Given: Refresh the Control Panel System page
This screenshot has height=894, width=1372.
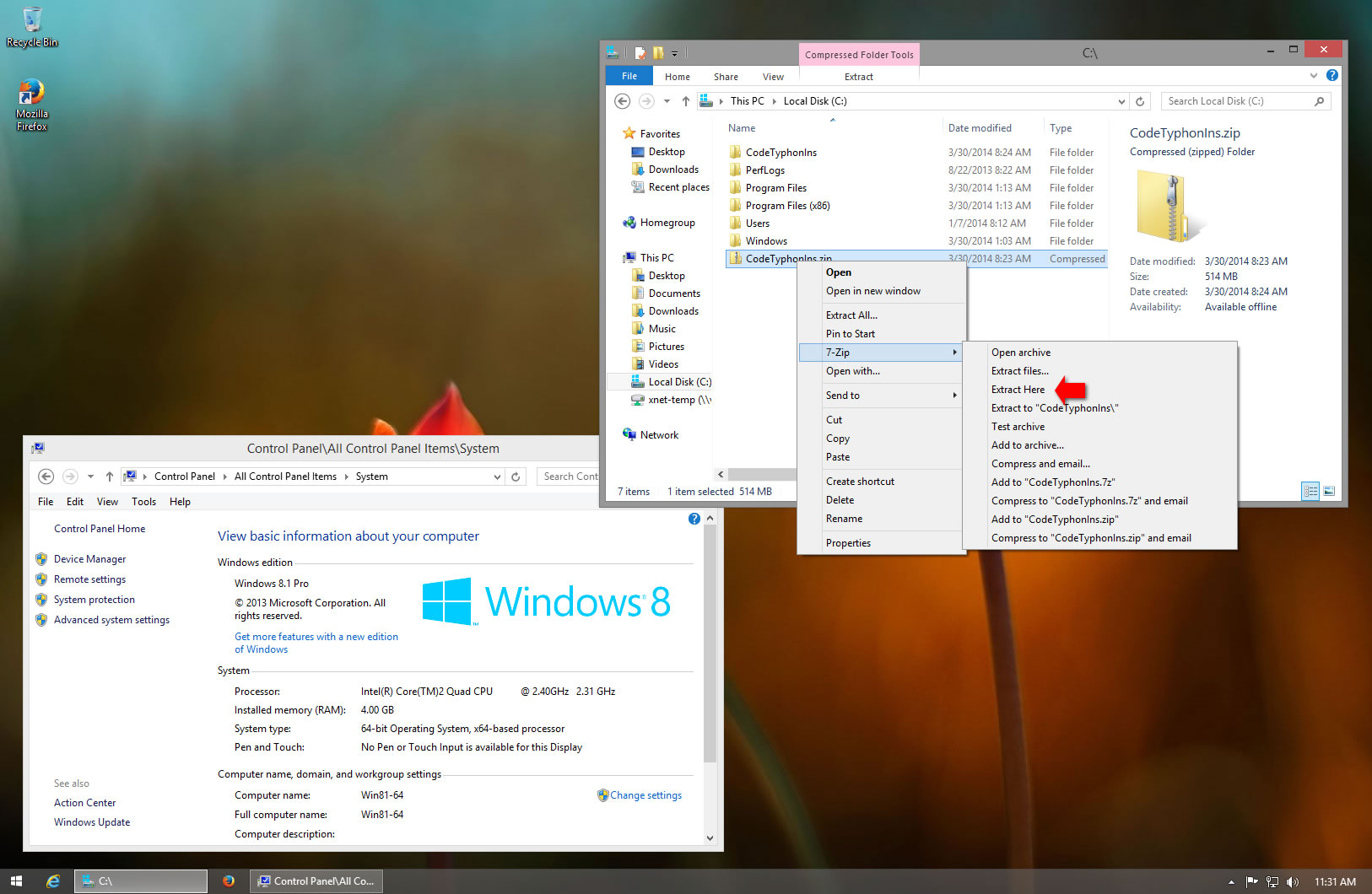Looking at the screenshot, I should [x=516, y=477].
